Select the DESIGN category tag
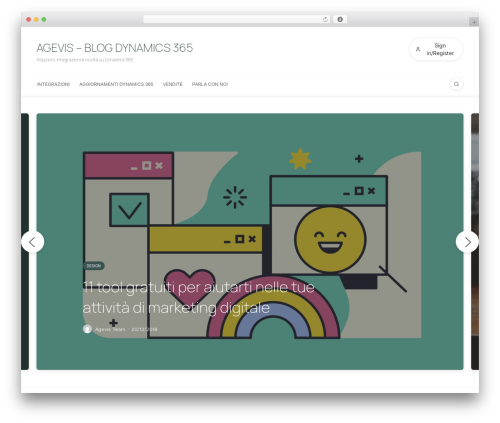This screenshot has width=500, height=423. 94,266
